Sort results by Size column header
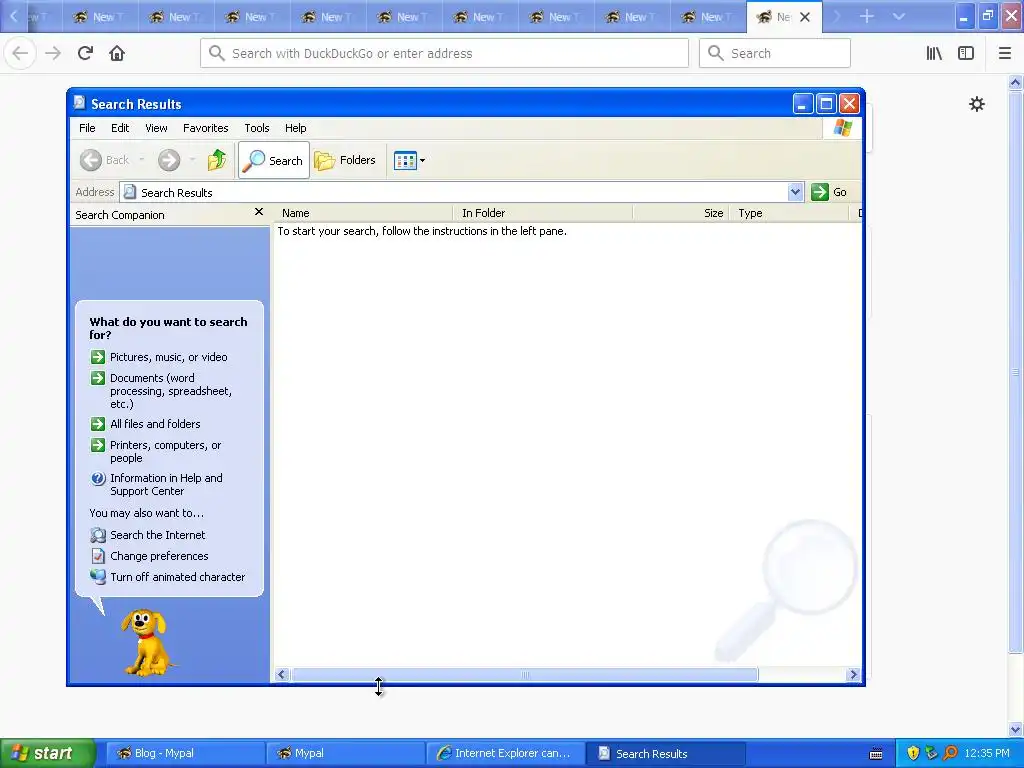1024x768 pixels. [681, 213]
